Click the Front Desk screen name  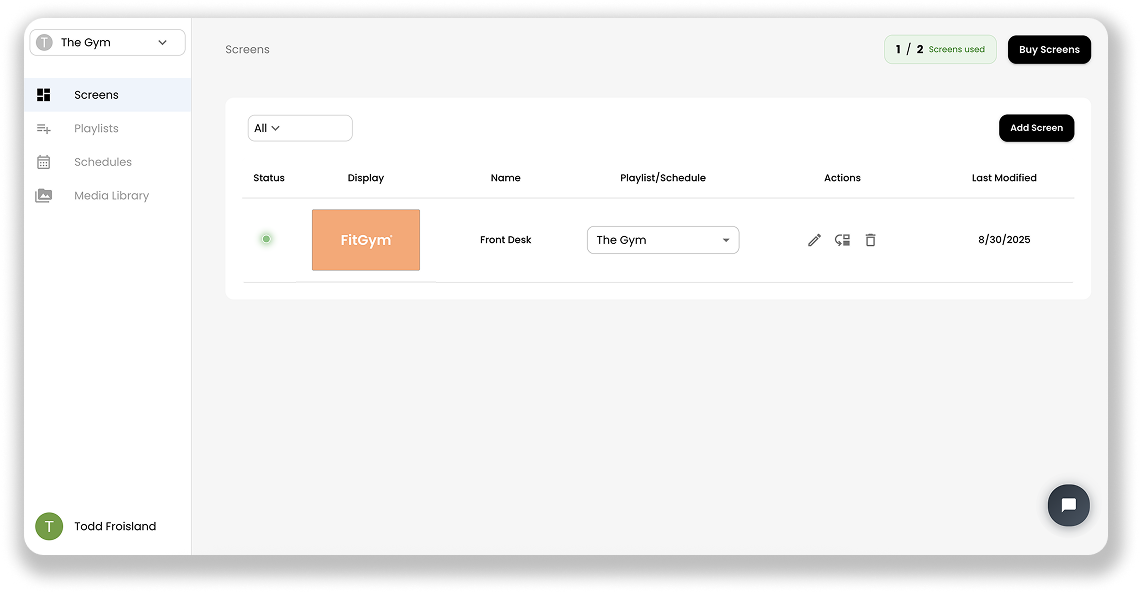505,240
